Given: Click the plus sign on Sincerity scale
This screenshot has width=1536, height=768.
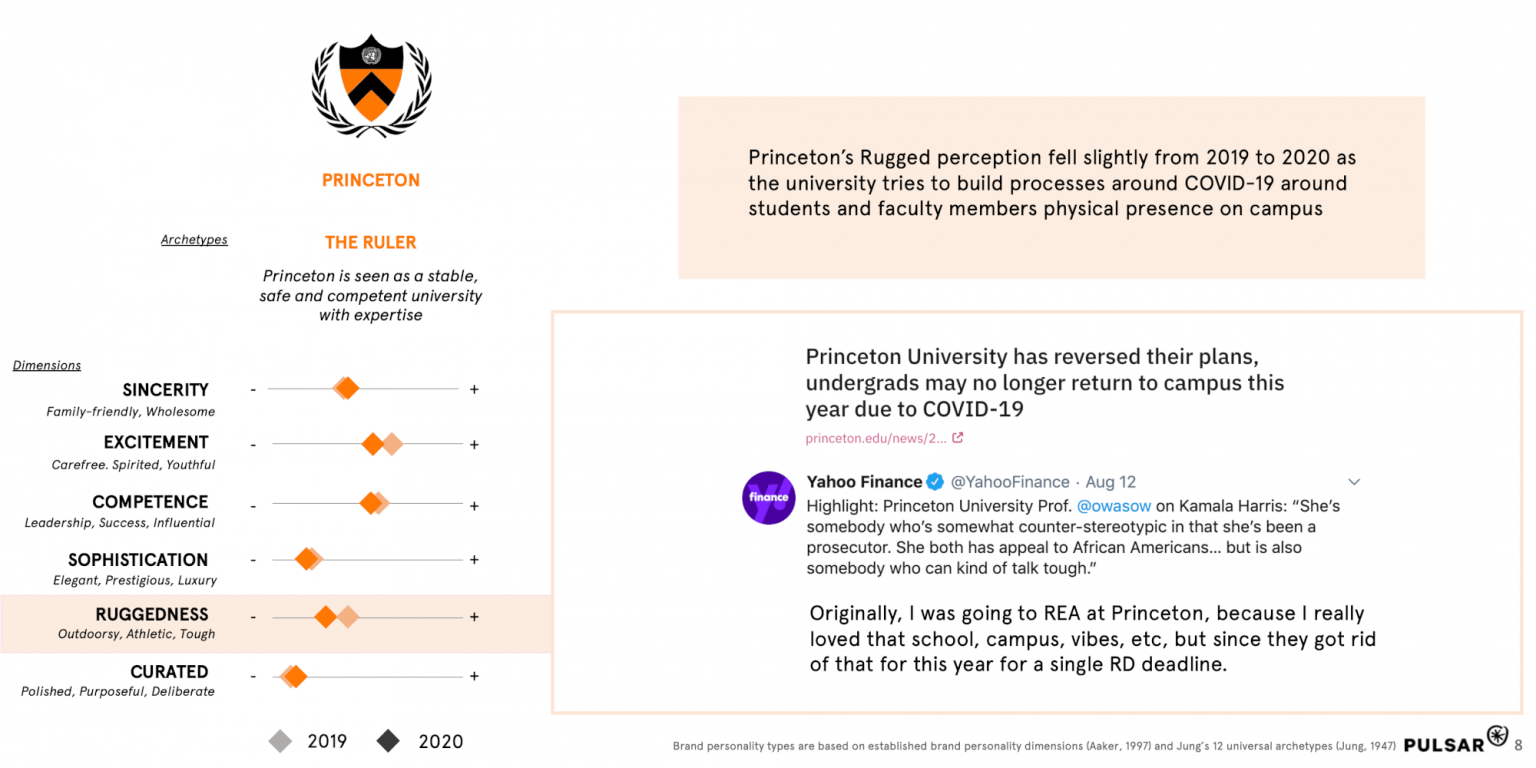Looking at the screenshot, I should tap(474, 389).
